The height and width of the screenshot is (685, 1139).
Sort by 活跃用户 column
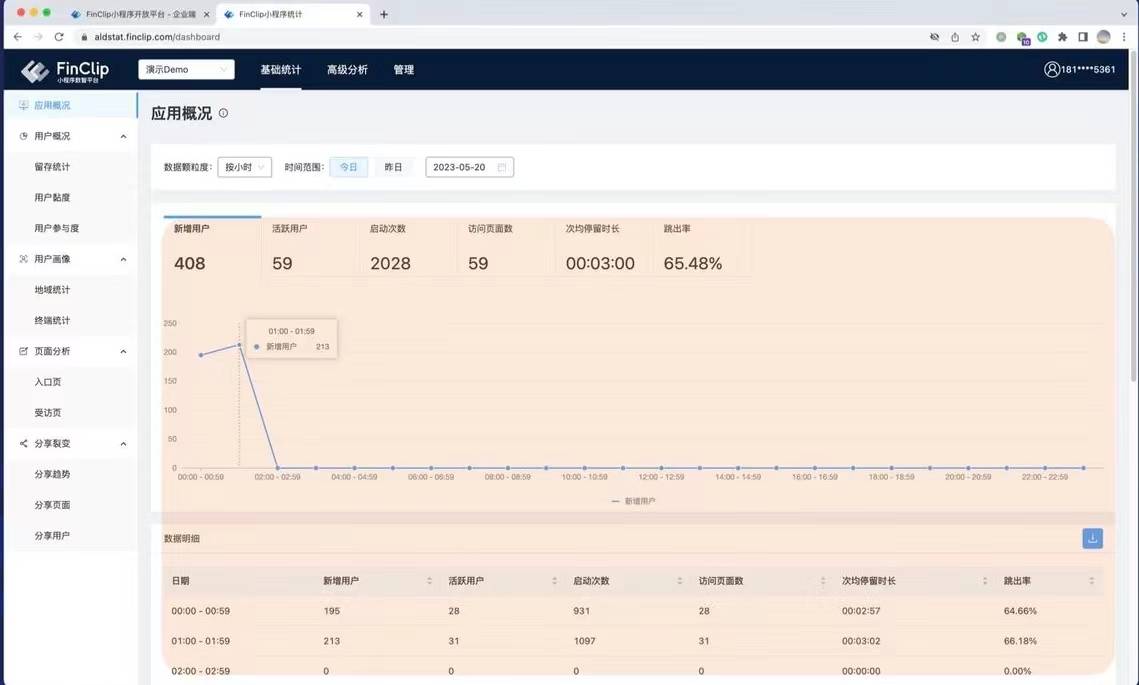point(554,581)
